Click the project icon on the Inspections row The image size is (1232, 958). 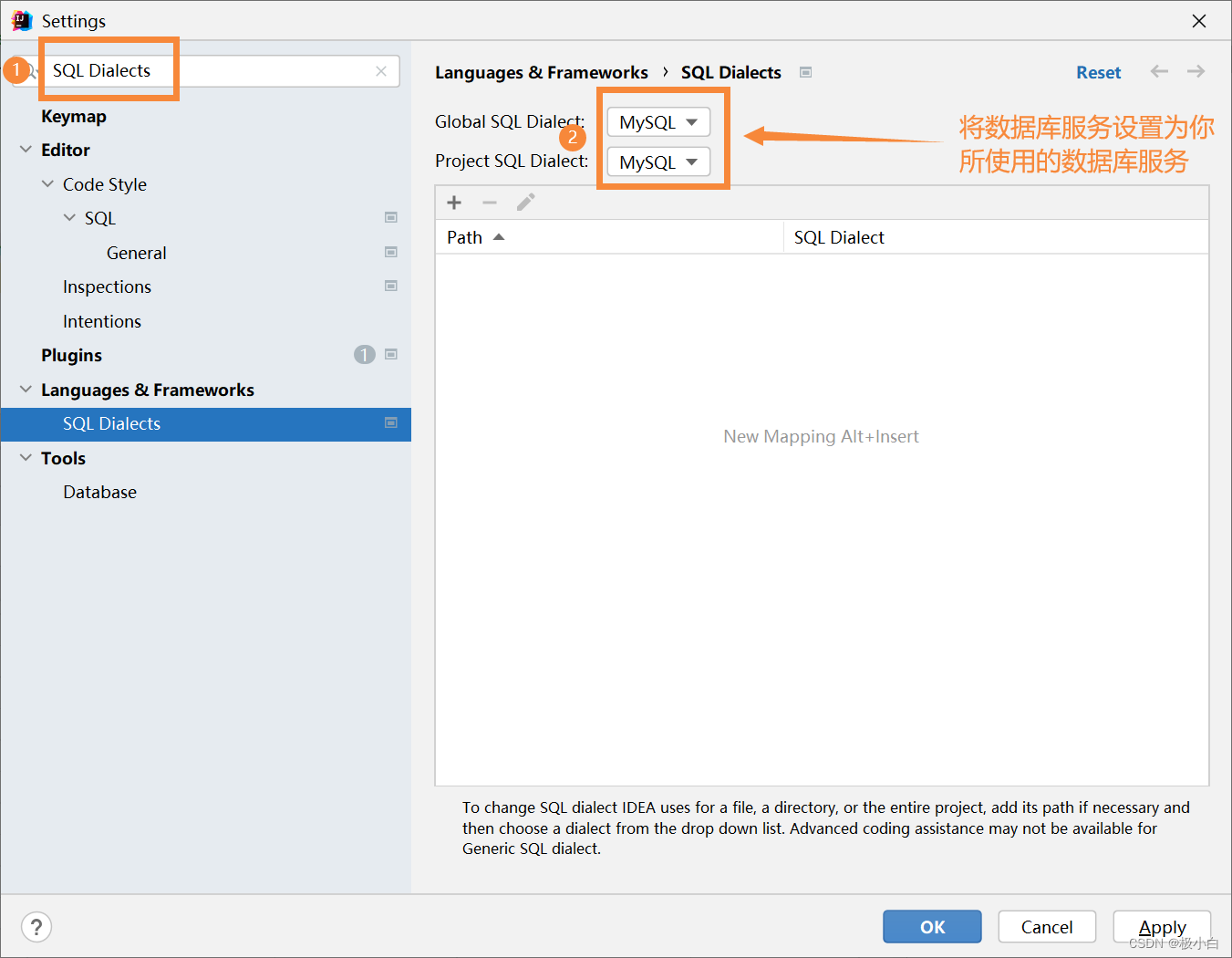(391, 286)
